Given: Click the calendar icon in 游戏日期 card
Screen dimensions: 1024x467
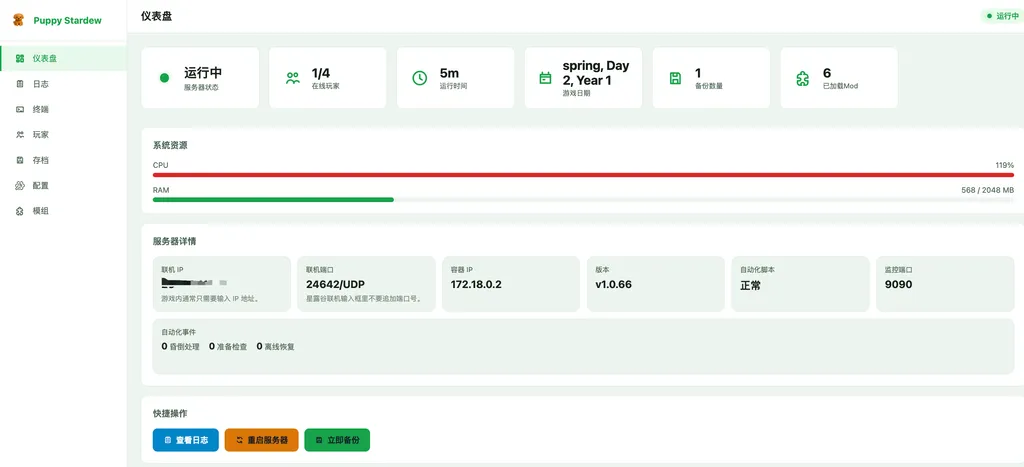Looking at the screenshot, I should (x=545, y=78).
